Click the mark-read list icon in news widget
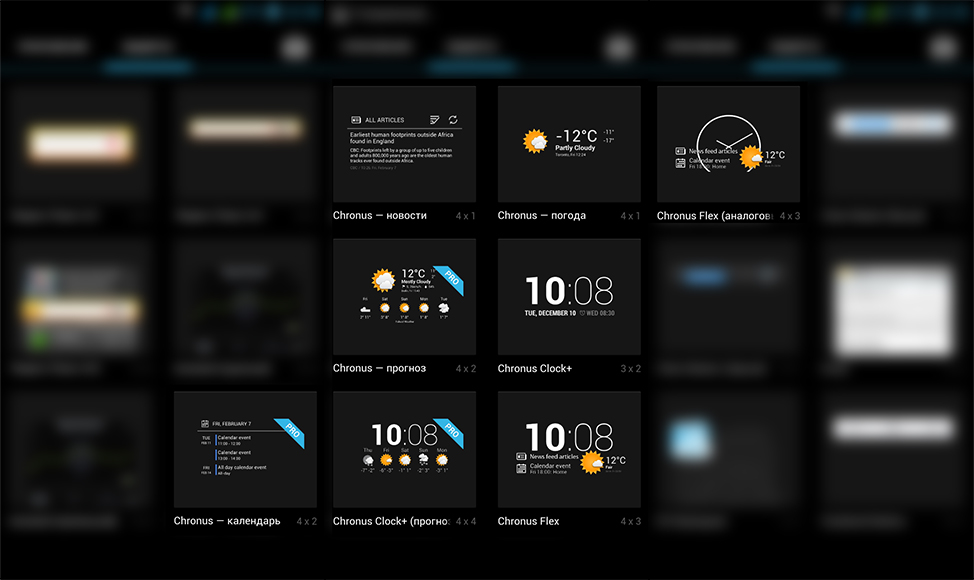Viewport: 974px width, 580px height. coord(435,119)
